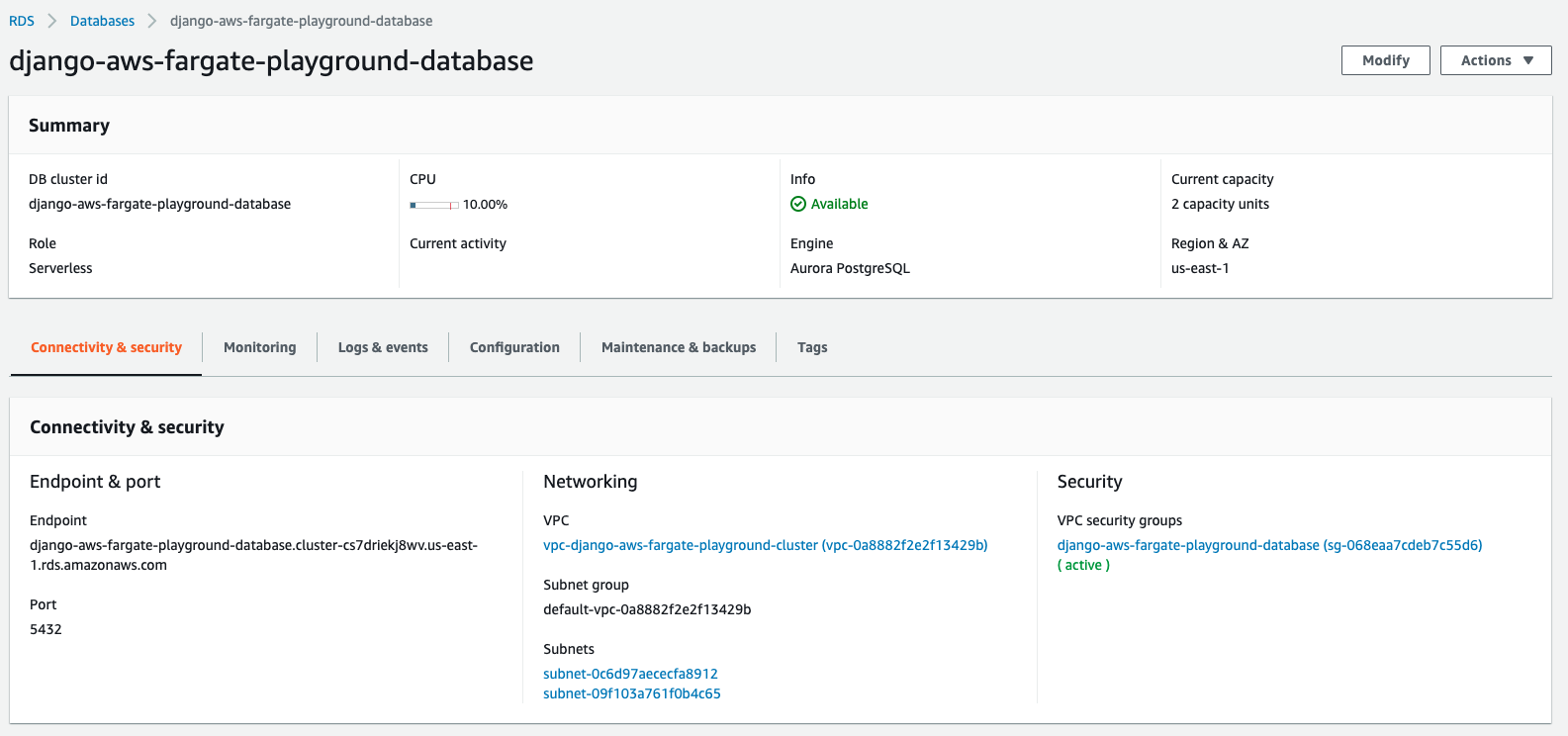This screenshot has height=736, width=1568.
Task: Click the Modify button
Action: point(1385,60)
